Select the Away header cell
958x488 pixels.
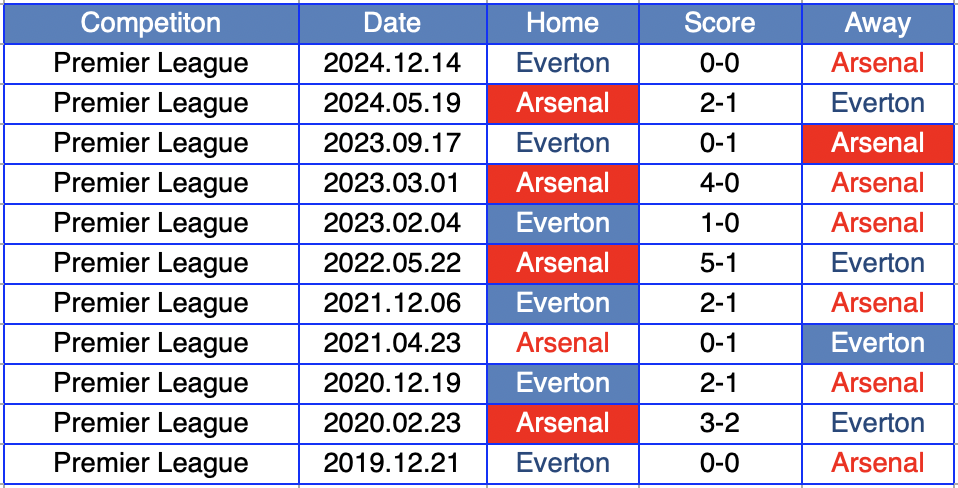click(877, 23)
